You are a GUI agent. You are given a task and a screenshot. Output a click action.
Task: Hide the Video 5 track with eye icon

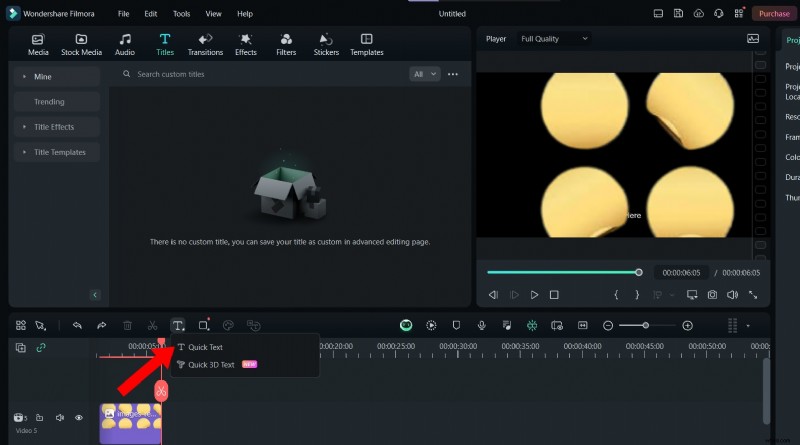click(x=79, y=417)
